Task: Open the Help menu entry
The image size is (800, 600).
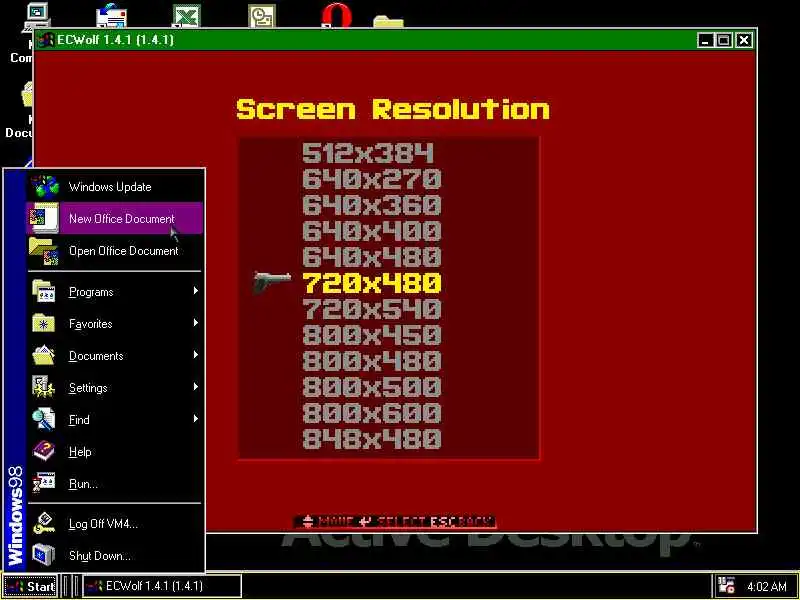Action: tap(114, 451)
